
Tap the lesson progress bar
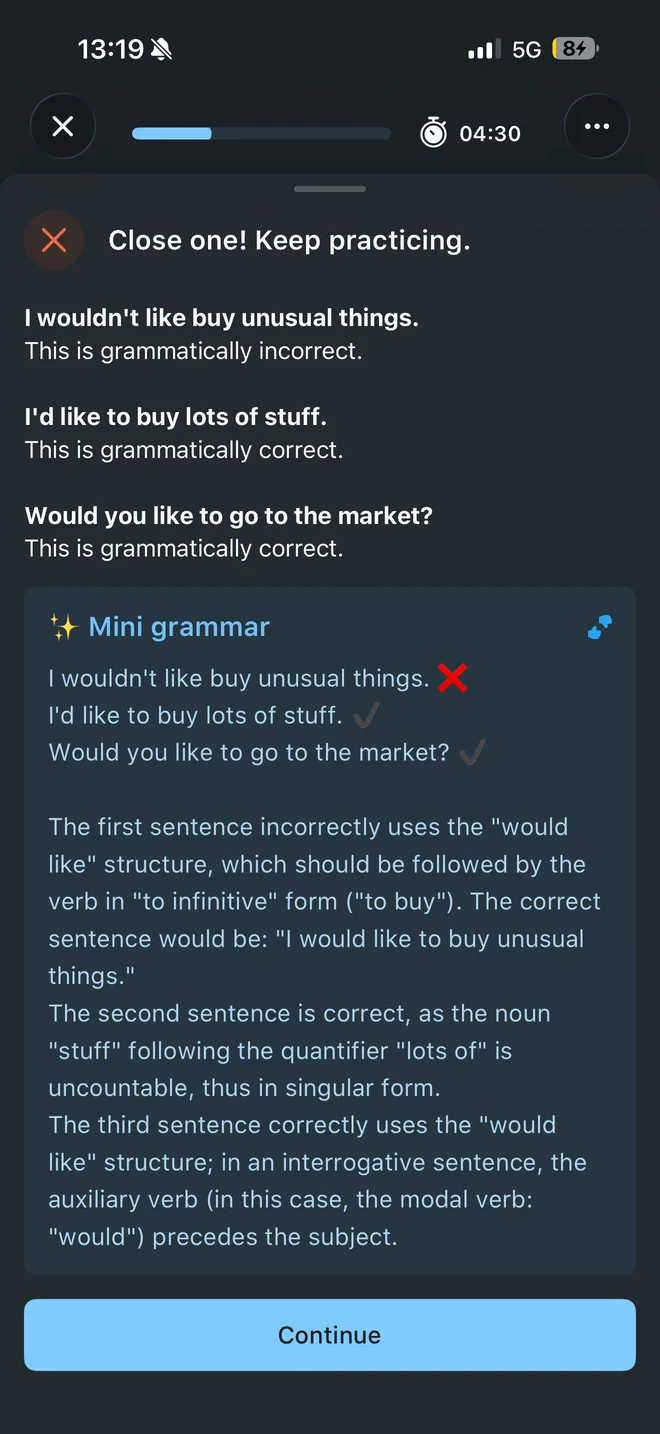[x=261, y=133]
